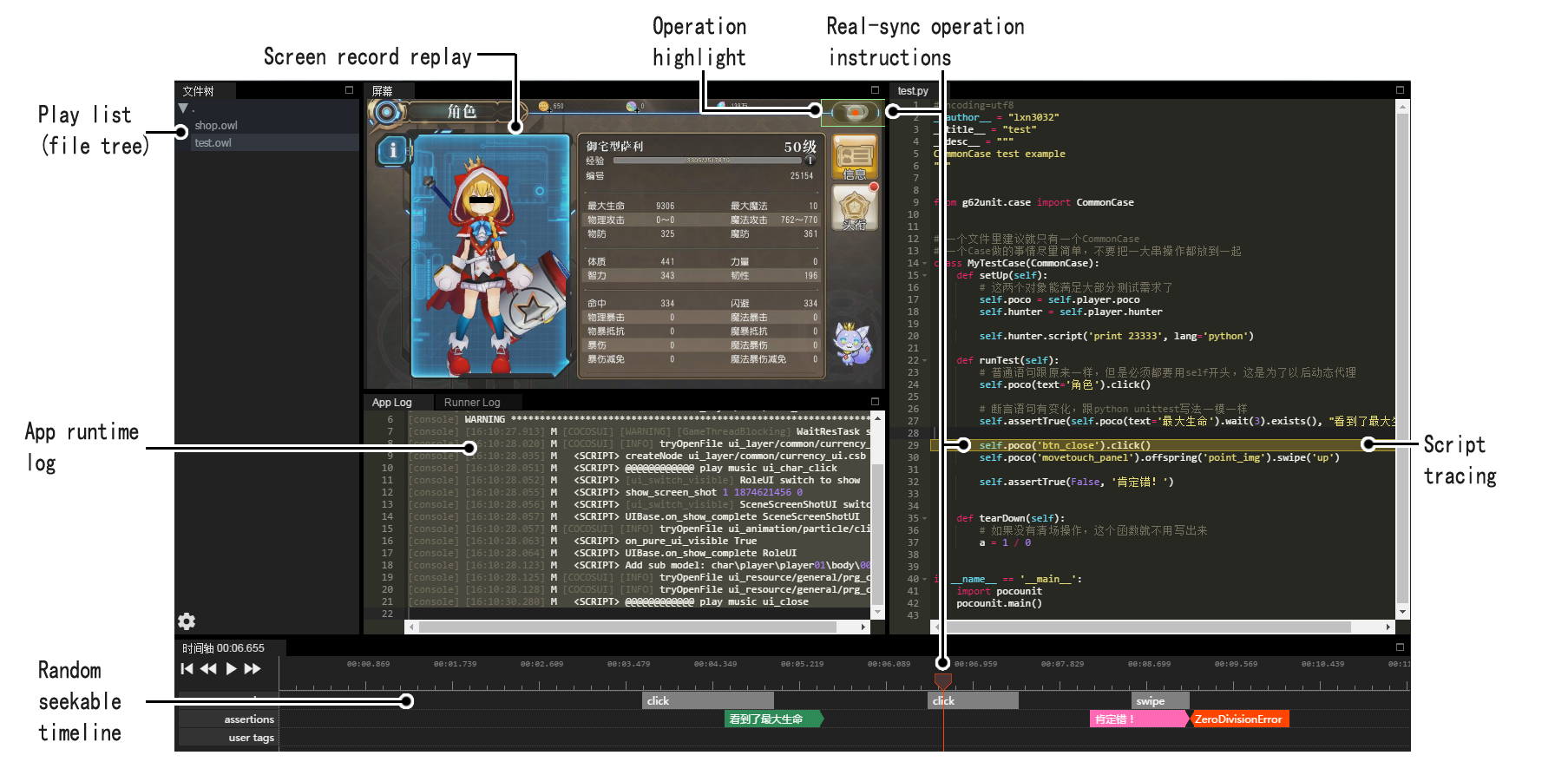Screen dimensions: 1568x775
Task: Click the user tags row label
Action: 251,738
